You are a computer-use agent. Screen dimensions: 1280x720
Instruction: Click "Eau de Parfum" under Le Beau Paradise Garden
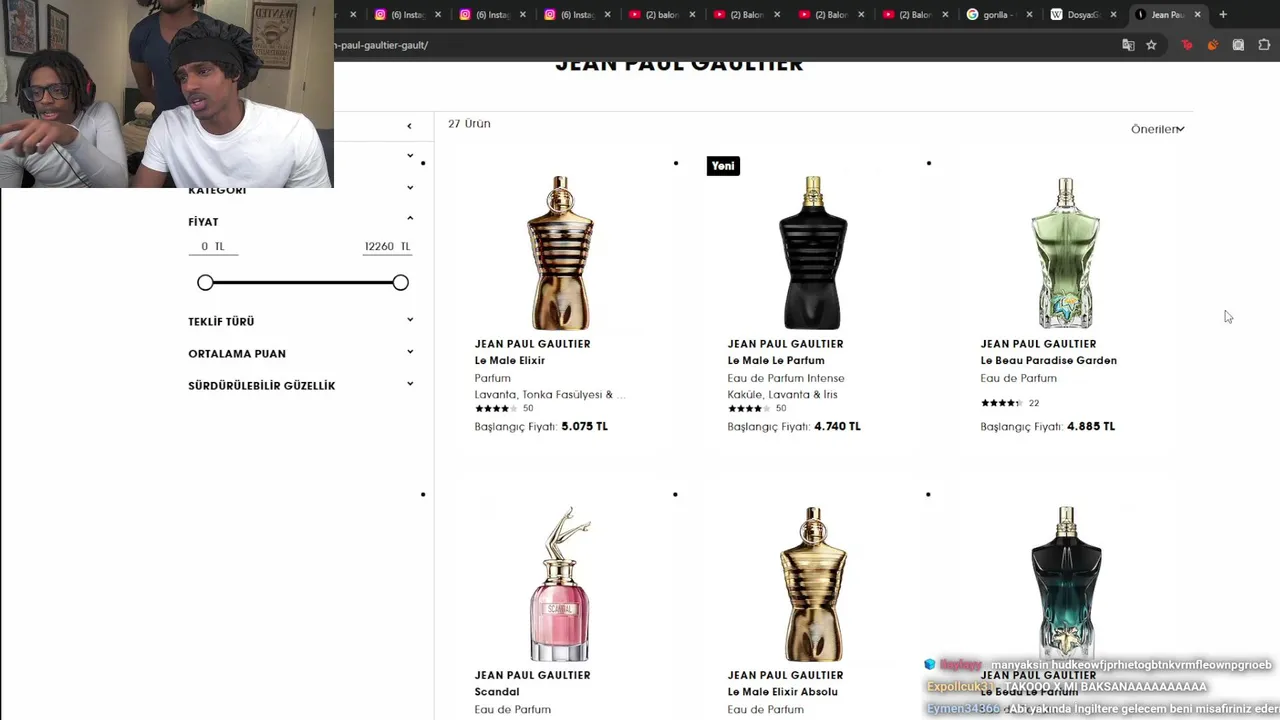(x=1019, y=378)
